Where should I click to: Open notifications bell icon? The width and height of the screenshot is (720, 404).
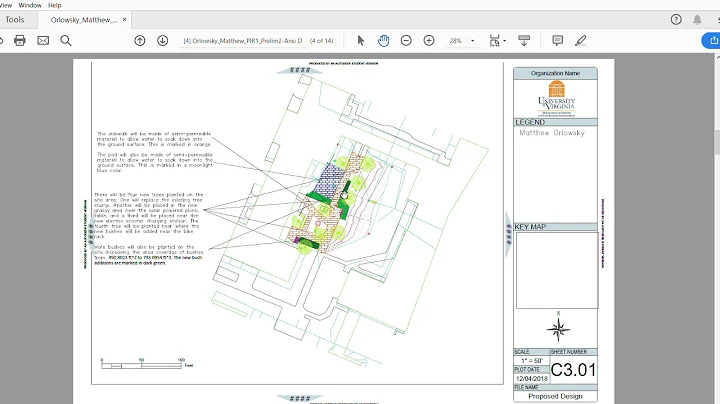(x=697, y=19)
